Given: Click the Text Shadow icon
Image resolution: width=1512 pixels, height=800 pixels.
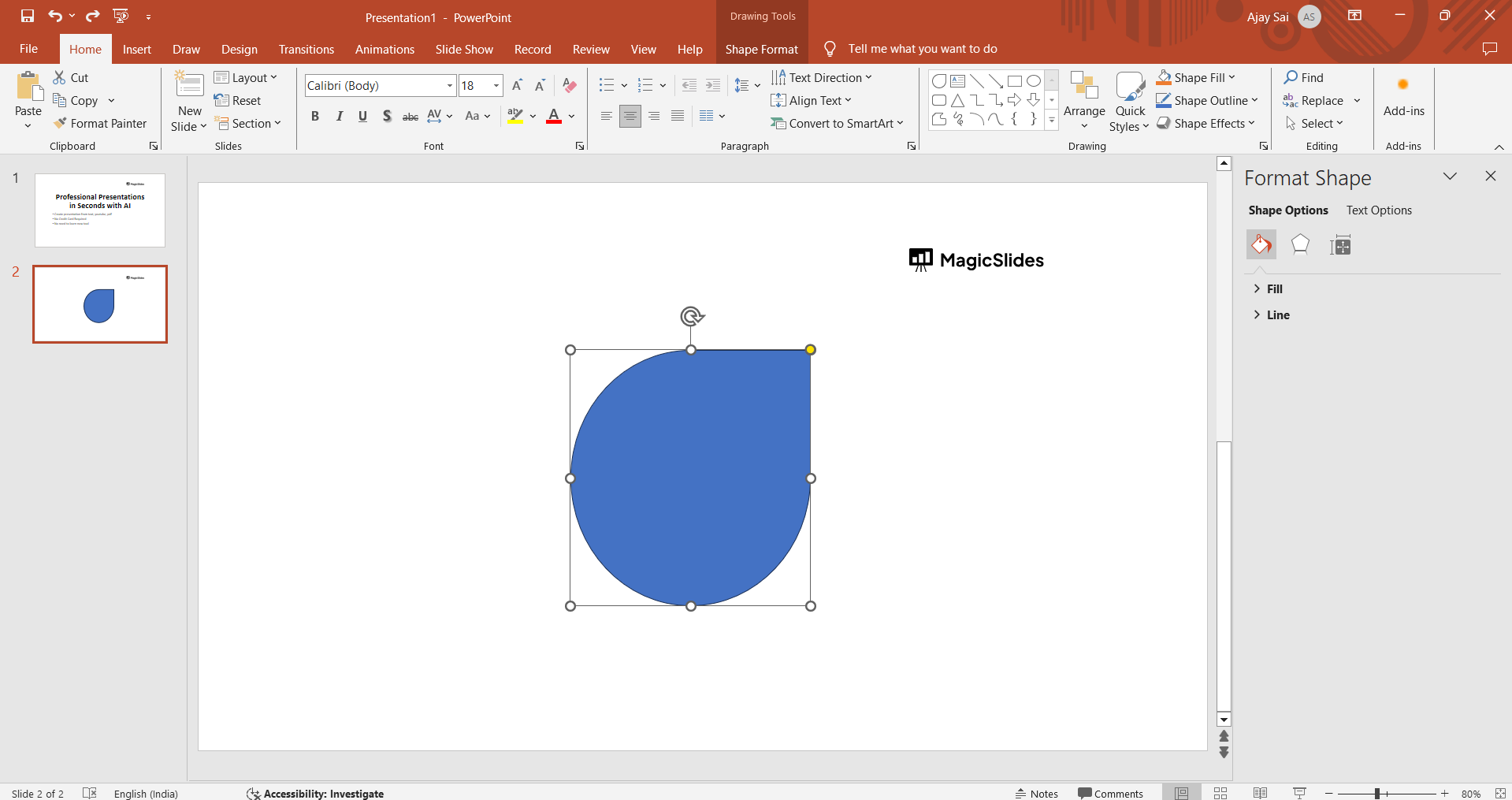Looking at the screenshot, I should coord(386,117).
